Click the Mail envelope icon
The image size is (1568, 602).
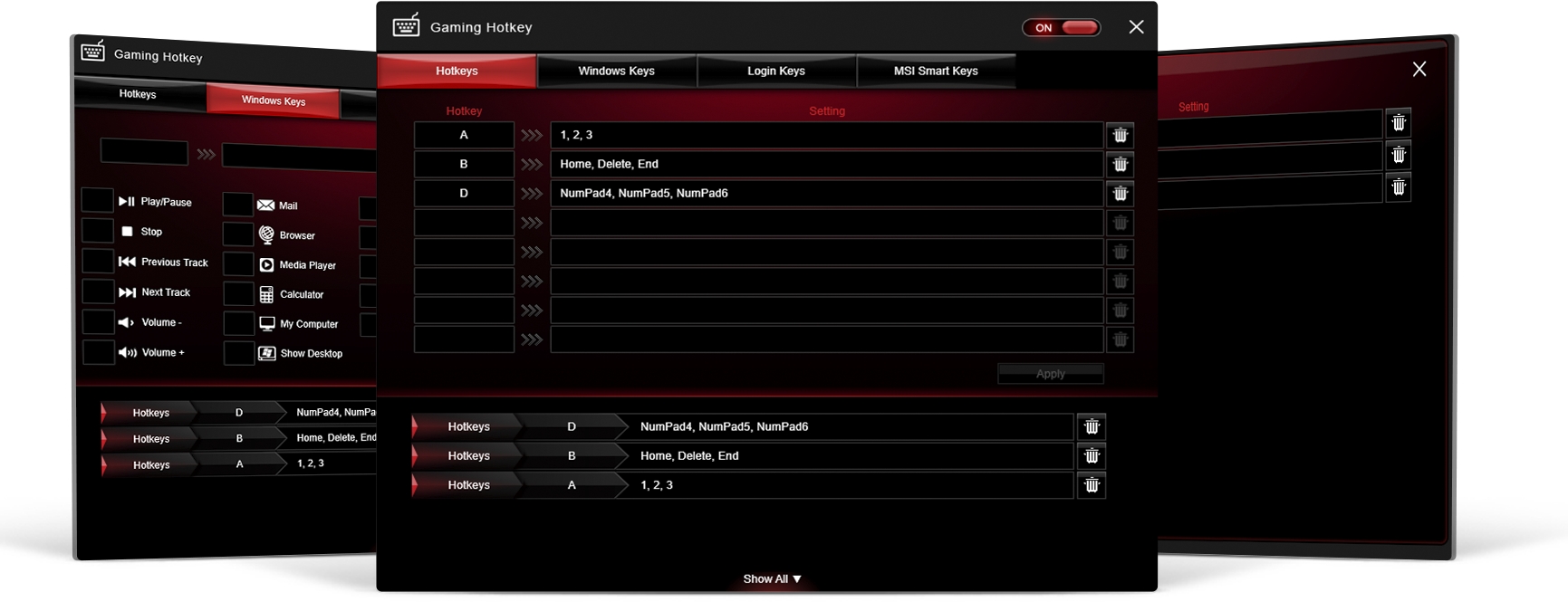pyautogui.click(x=265, y=205)
